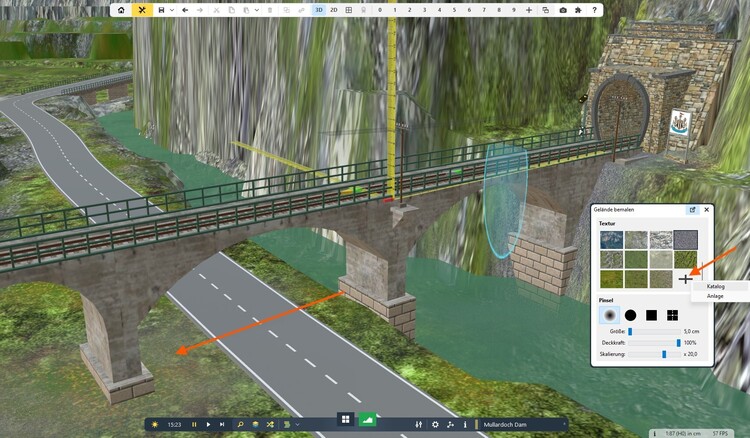This screenshot has height=438, width=750.
Task: Open the catalog grid icon in bottom bar
Action: (344, 421)
